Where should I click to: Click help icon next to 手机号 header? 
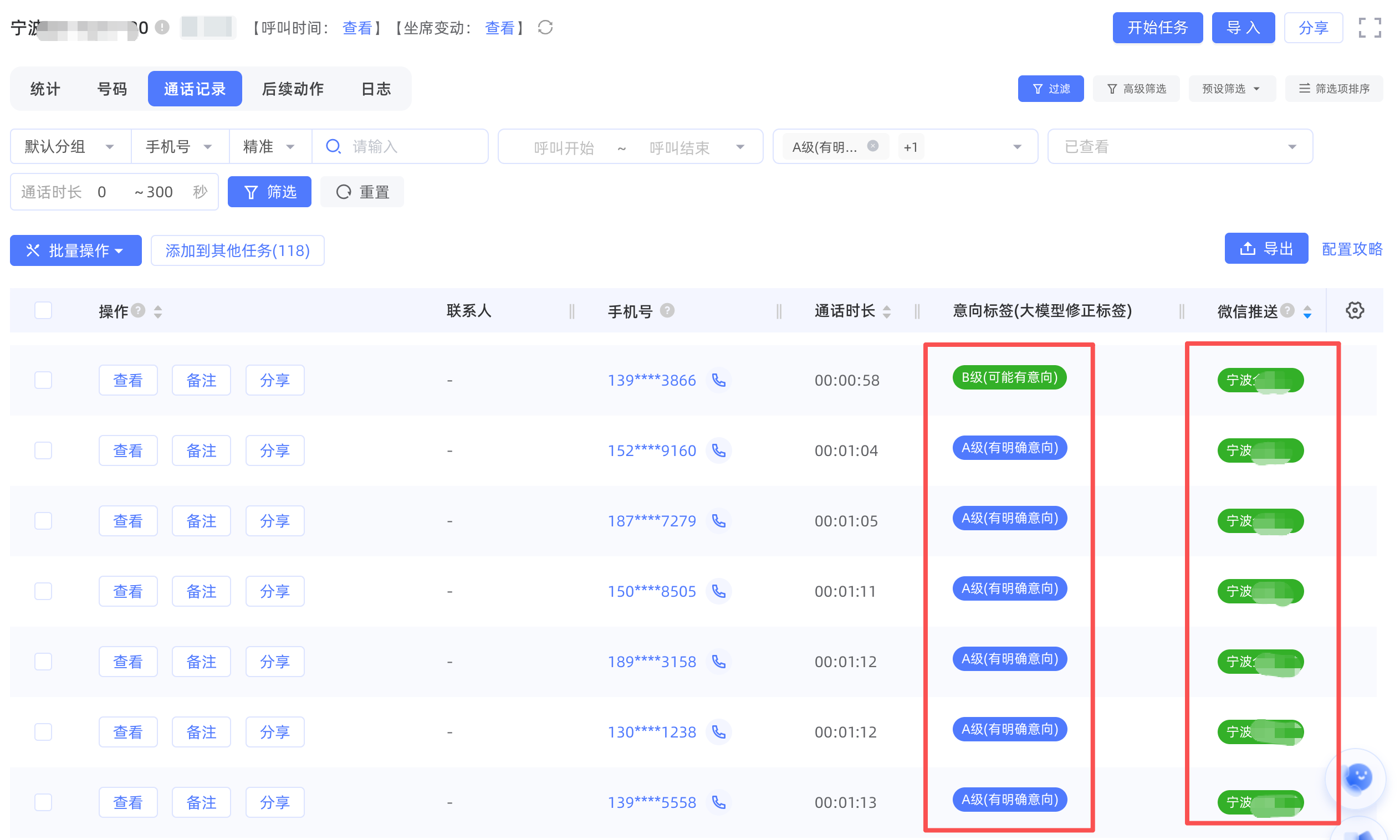click(667, 310)
